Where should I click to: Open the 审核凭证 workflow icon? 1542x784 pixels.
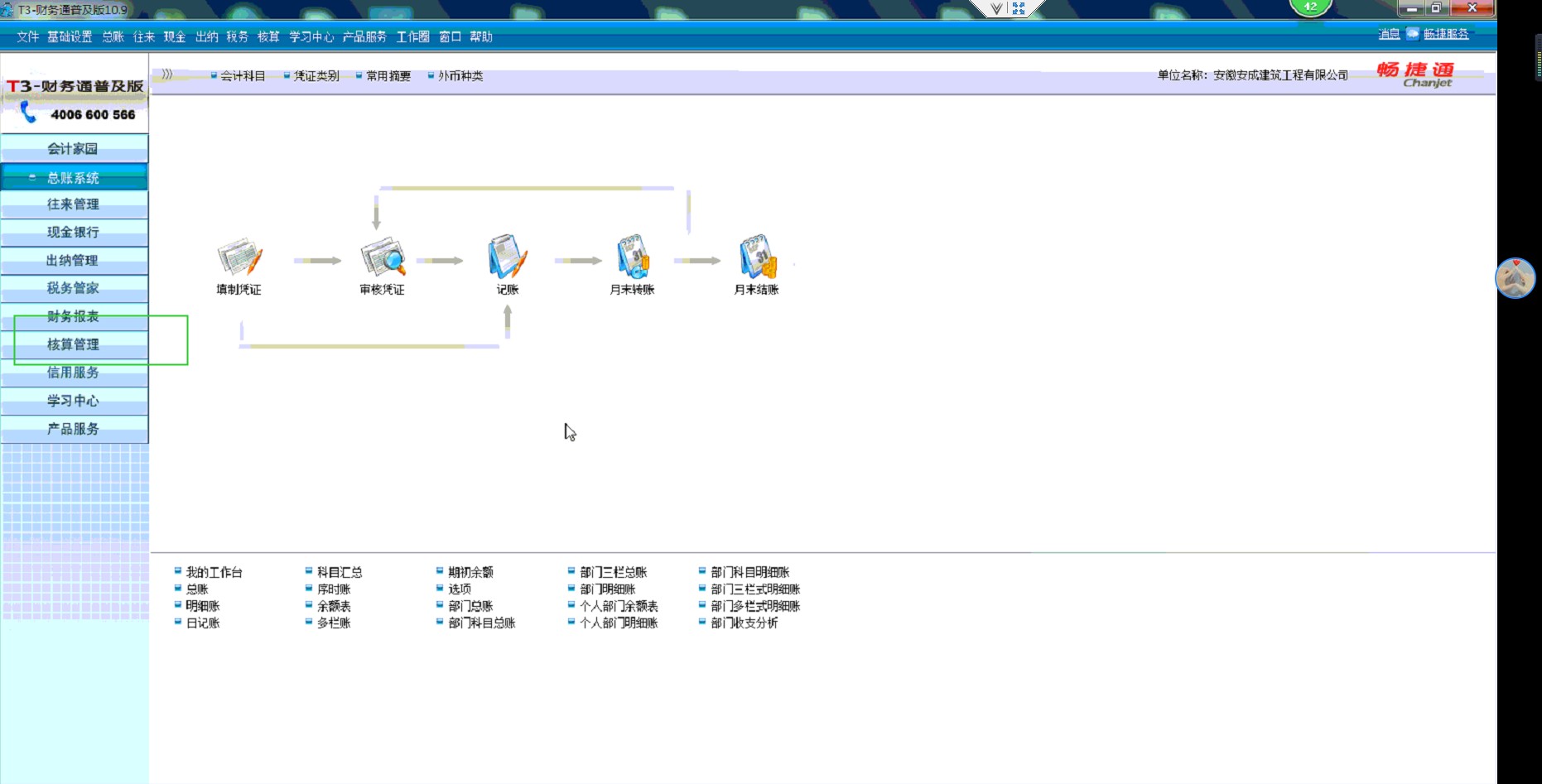point(383,257)
